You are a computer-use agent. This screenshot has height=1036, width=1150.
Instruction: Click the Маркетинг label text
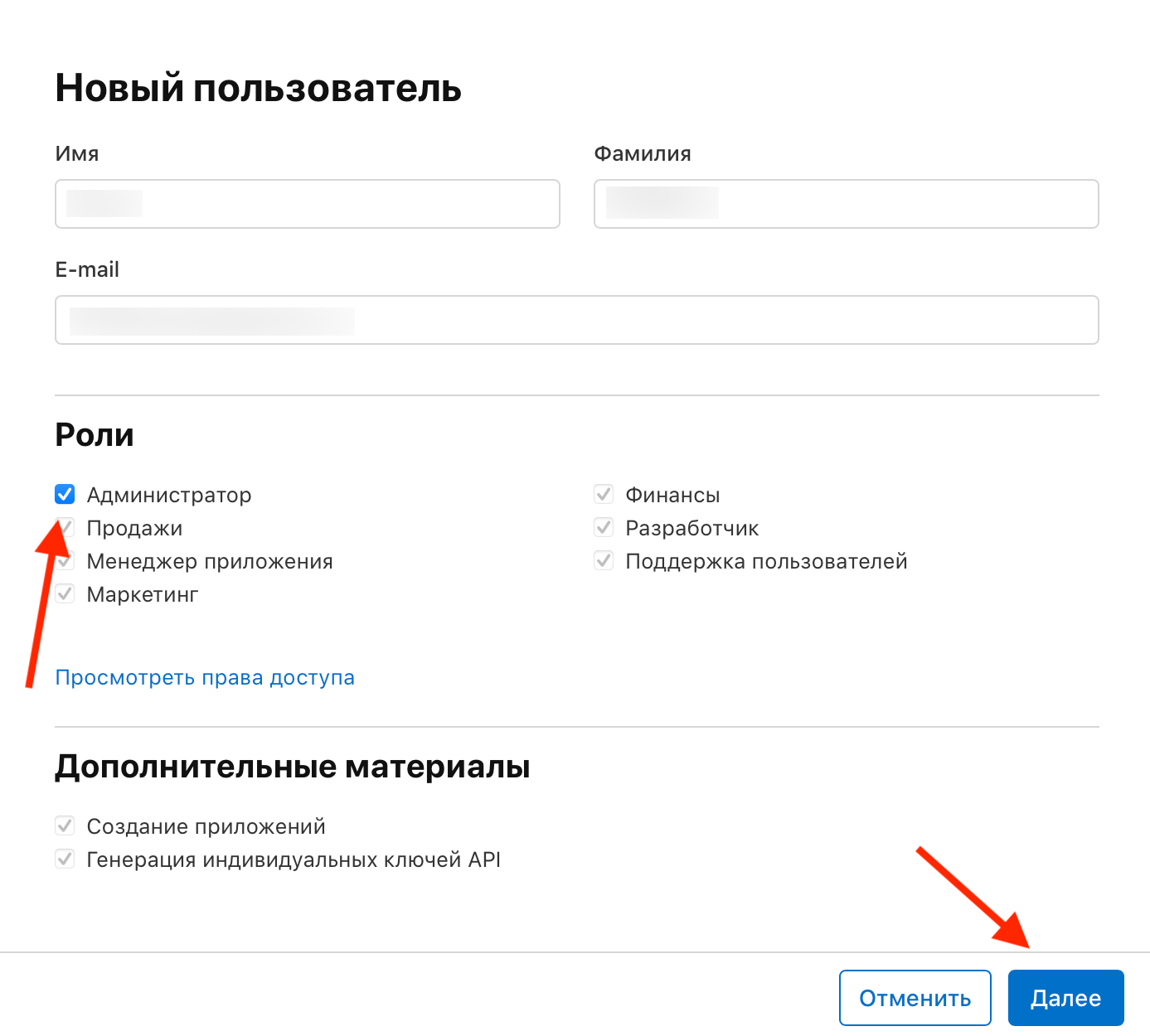[x=143, y=594]
